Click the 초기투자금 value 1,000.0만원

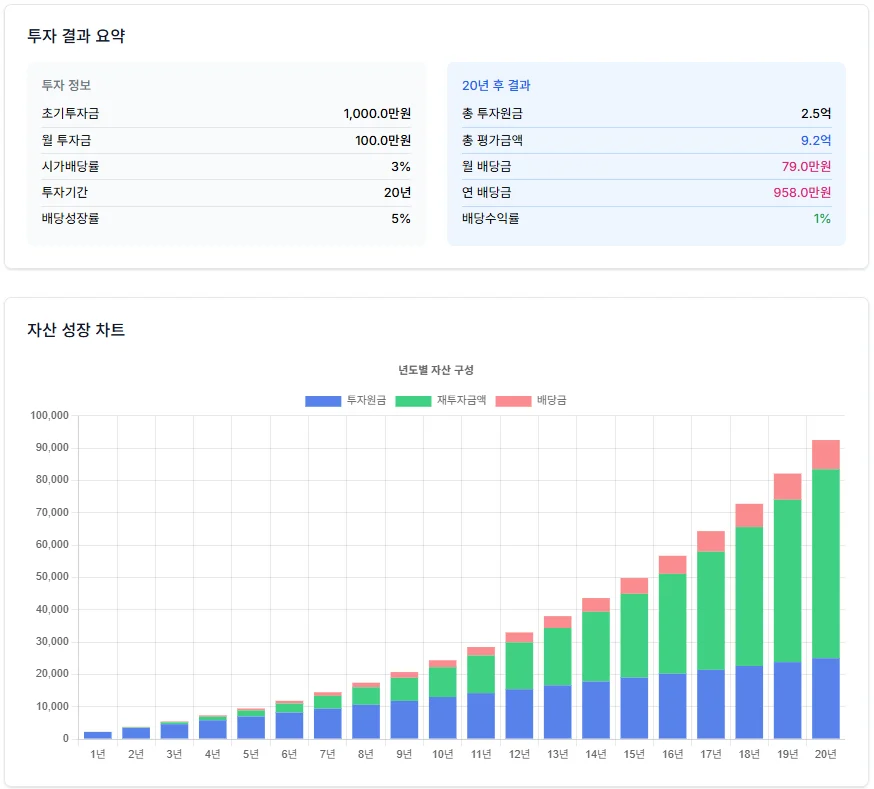click(376, 114)
